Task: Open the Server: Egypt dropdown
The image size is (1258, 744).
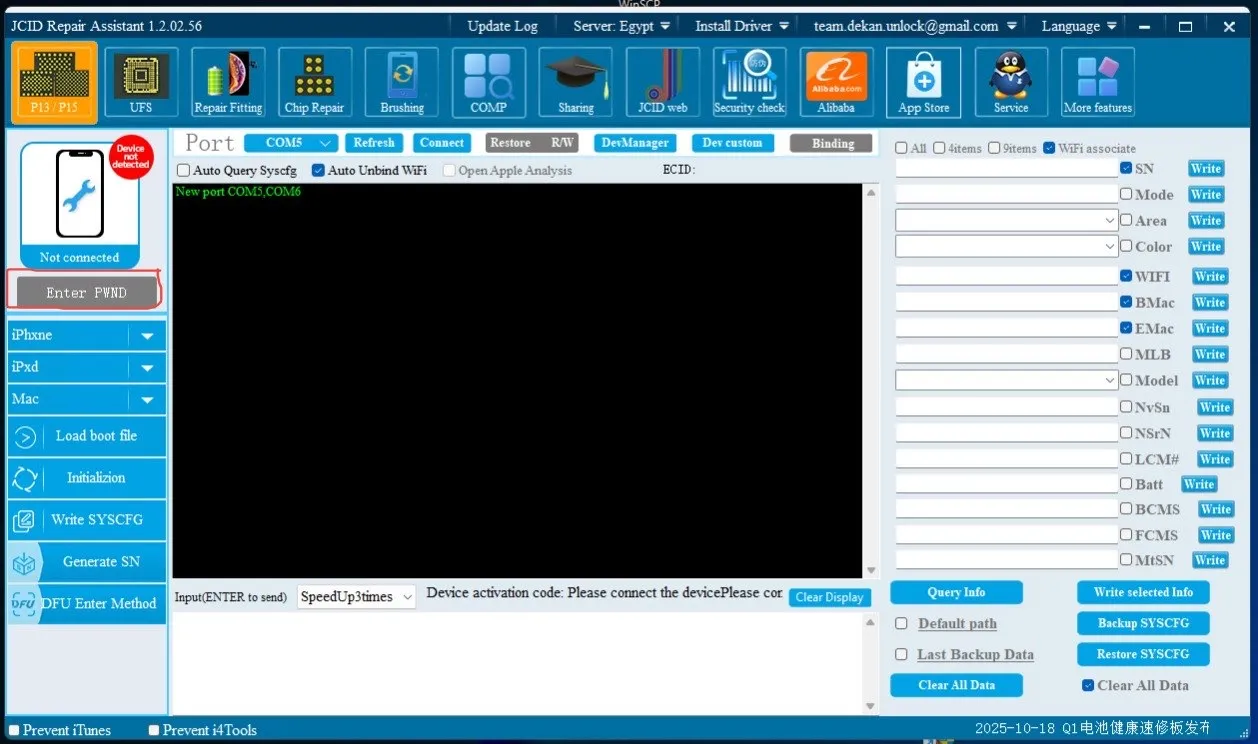Action: [621, 26]
